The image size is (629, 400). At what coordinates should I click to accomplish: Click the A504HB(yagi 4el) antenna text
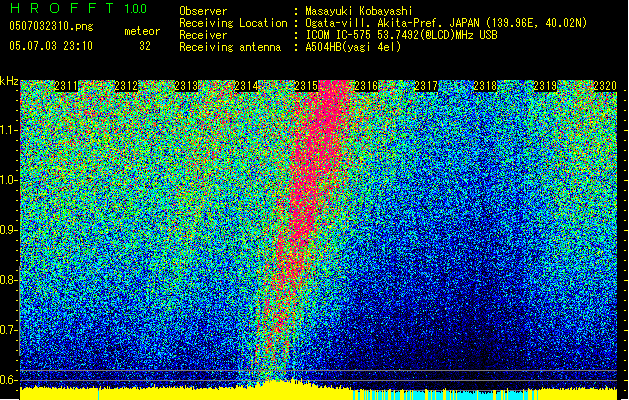353,47
